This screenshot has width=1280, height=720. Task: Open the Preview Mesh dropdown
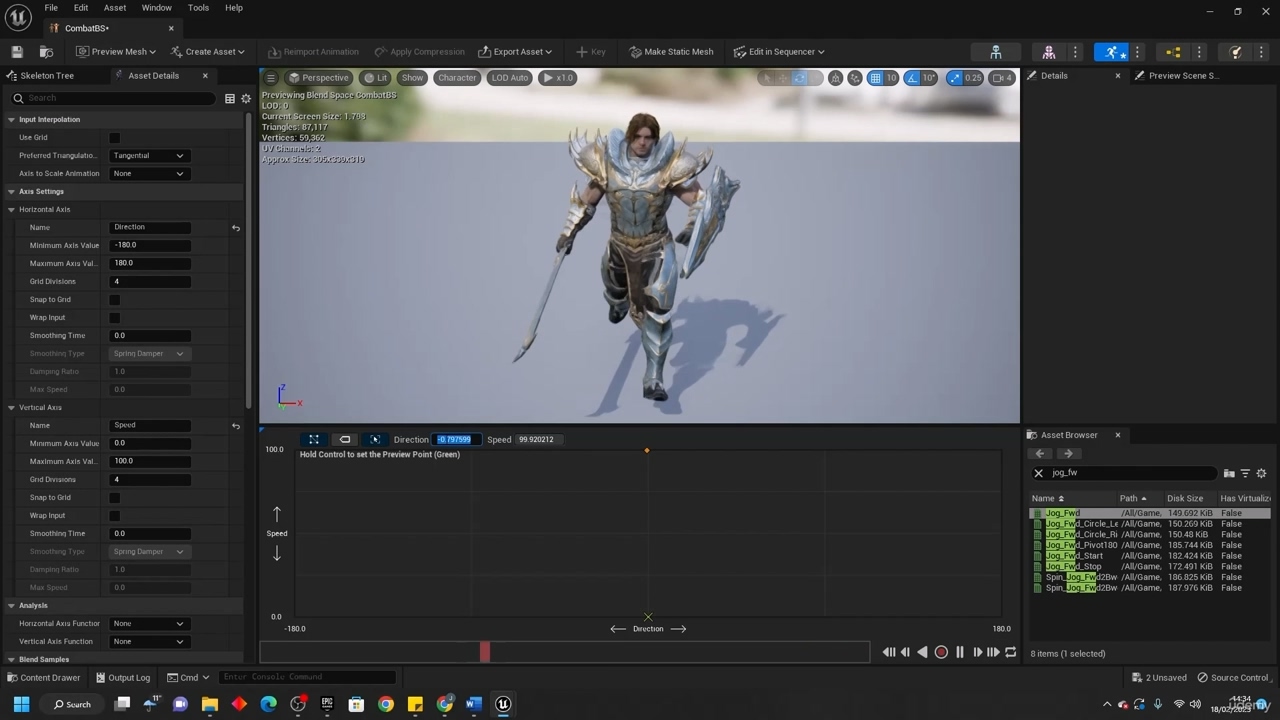[x=115, y=52]
